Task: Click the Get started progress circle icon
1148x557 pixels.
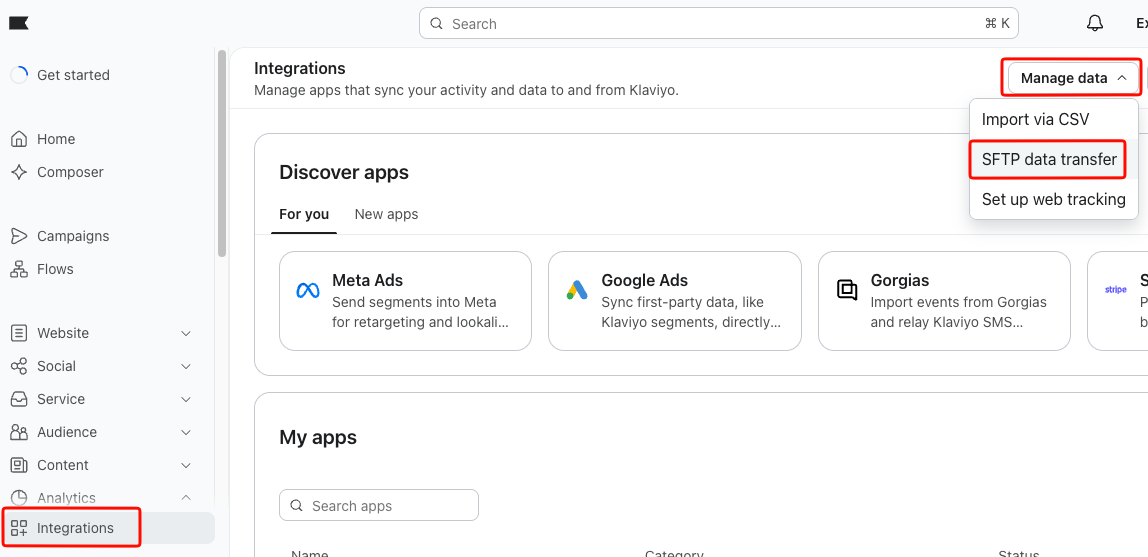Action: [x=20, y=75]
